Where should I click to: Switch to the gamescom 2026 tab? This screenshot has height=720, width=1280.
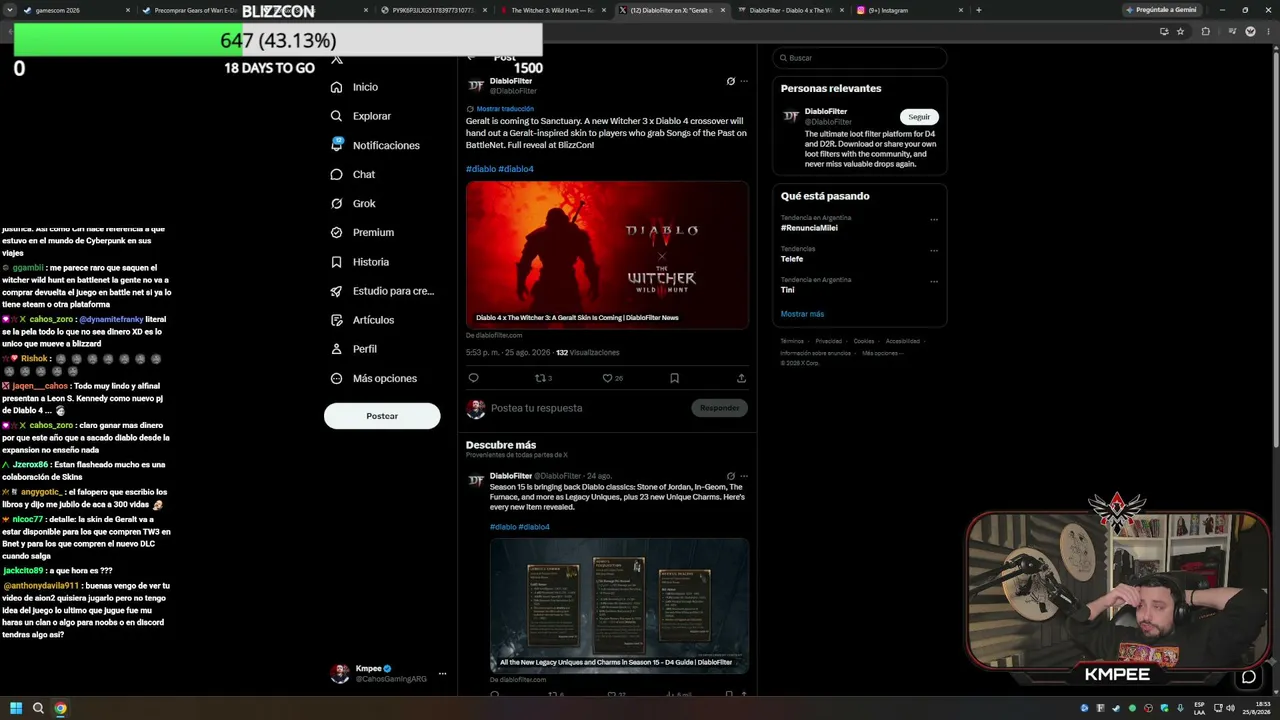75,10
